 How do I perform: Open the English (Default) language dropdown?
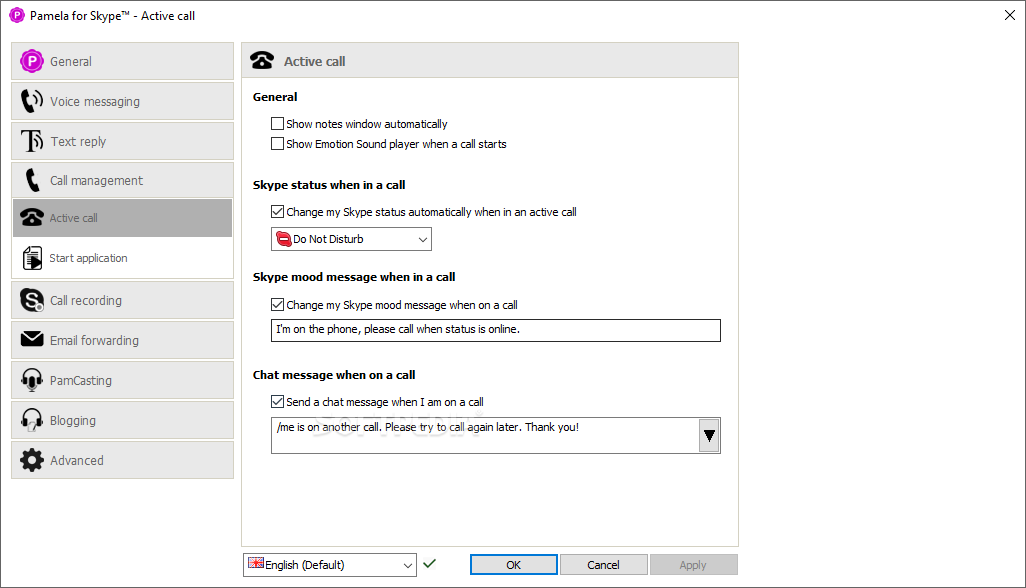pyautogui.click(x=330, y=564)
